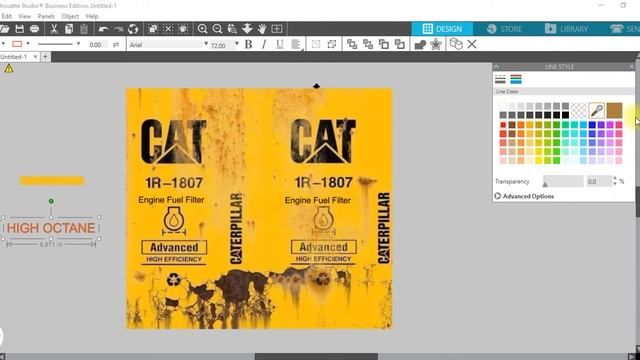Viewport: 640px width, 360px height.
Task: Increase transparency with the up arrow
Action: 615,179
